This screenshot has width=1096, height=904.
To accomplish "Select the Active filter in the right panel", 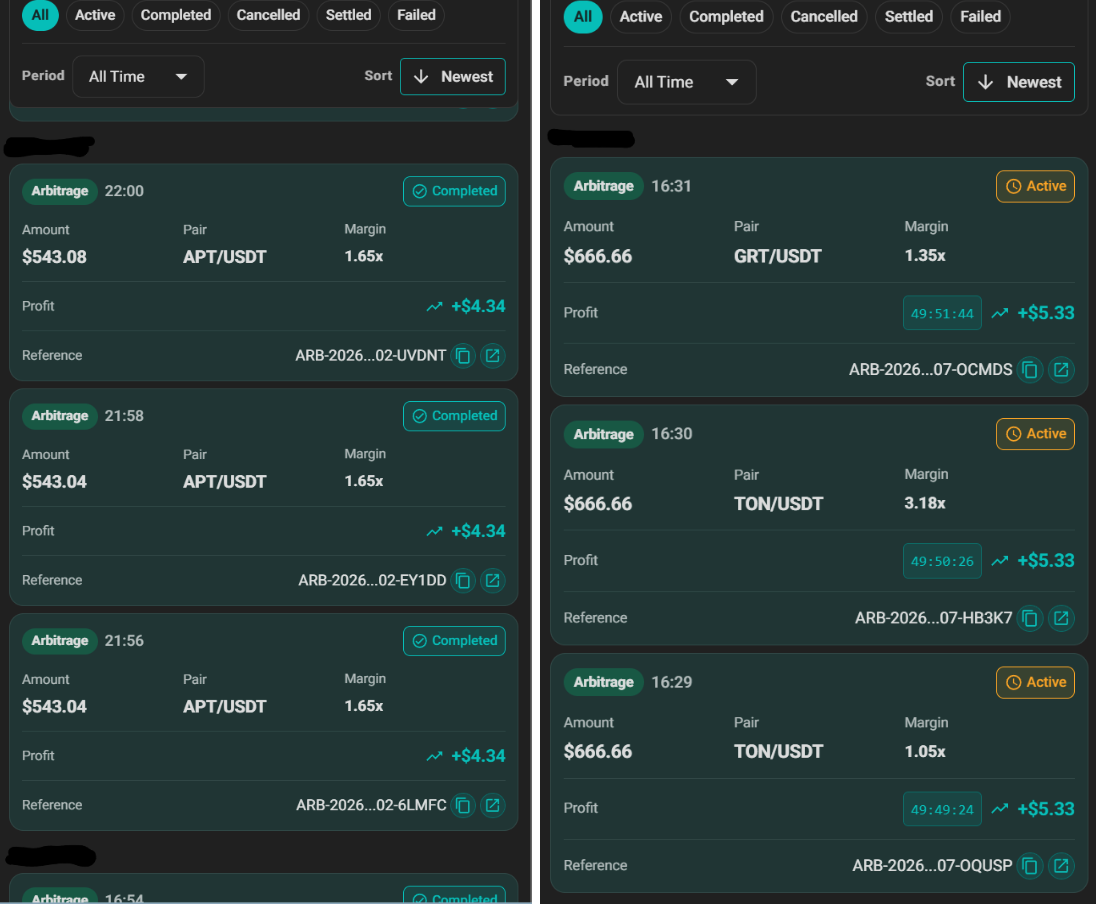I will tap(640, 16).
